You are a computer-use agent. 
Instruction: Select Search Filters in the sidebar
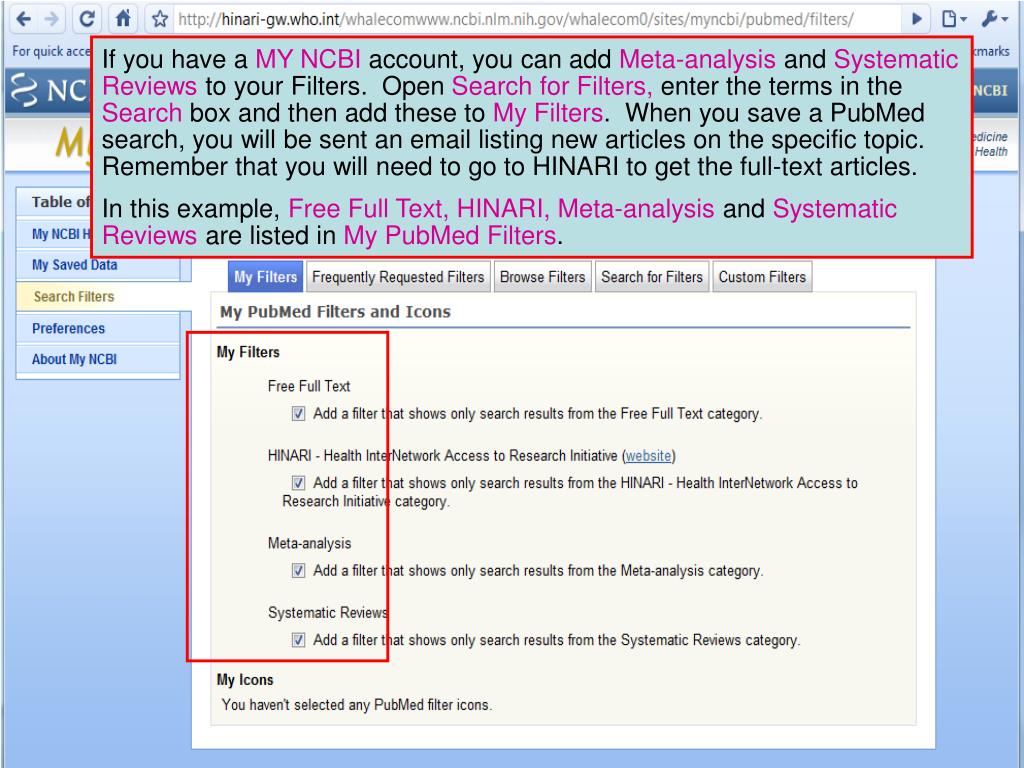[x=74, y=296]
